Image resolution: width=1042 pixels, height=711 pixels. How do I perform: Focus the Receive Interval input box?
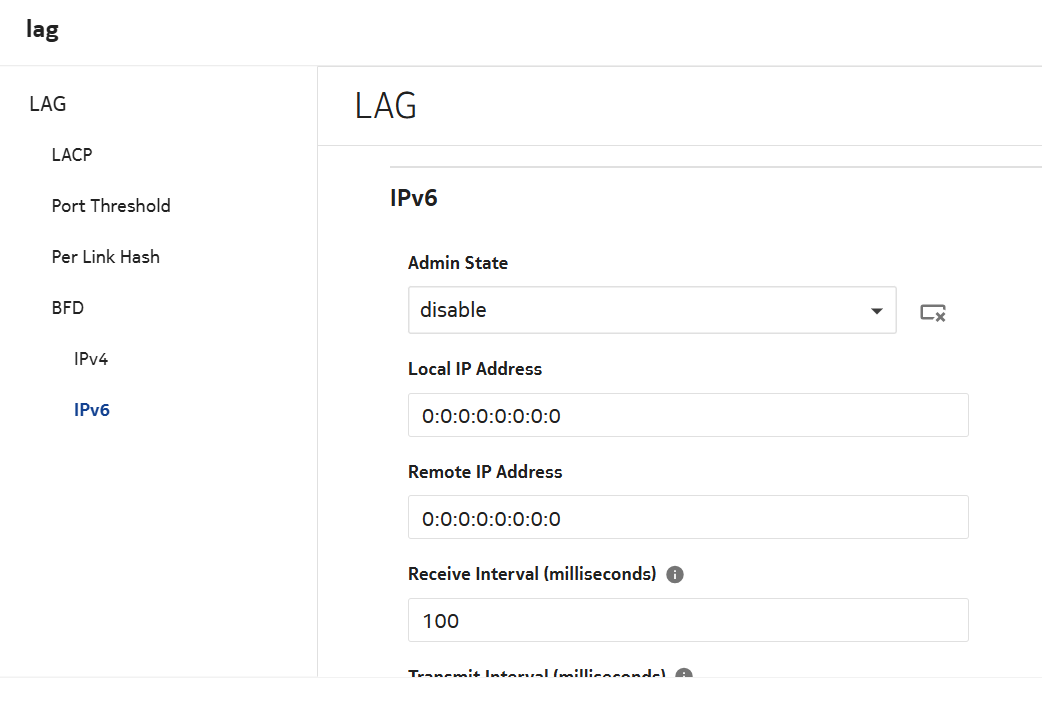click(x=688, y=620)
